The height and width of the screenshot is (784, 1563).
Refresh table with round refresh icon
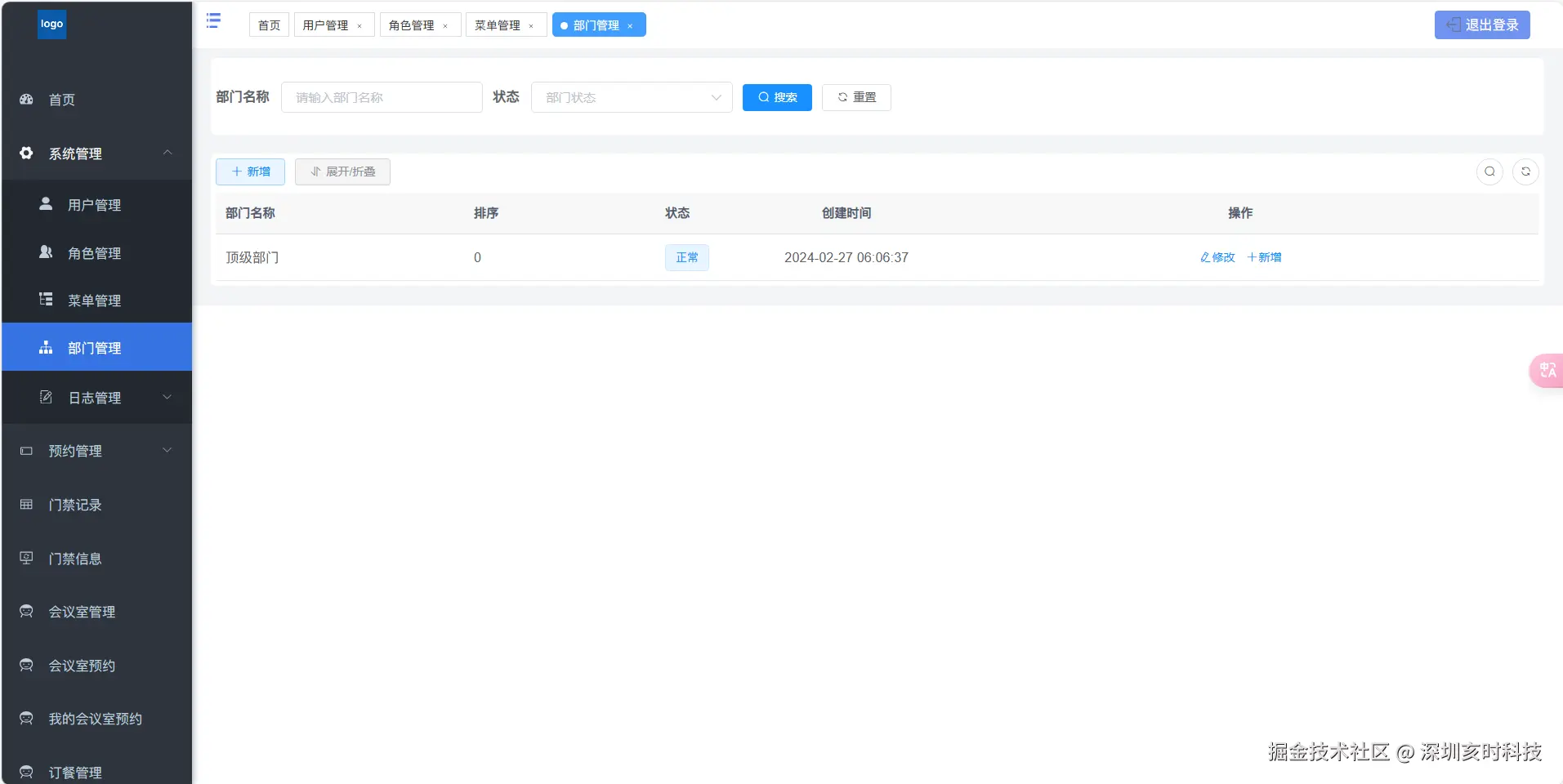pyautogui.click(x=1525, y=171)
